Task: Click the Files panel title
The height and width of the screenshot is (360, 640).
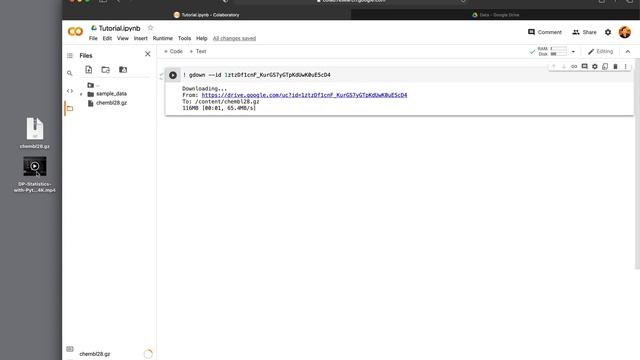Action: pos(86,56)
